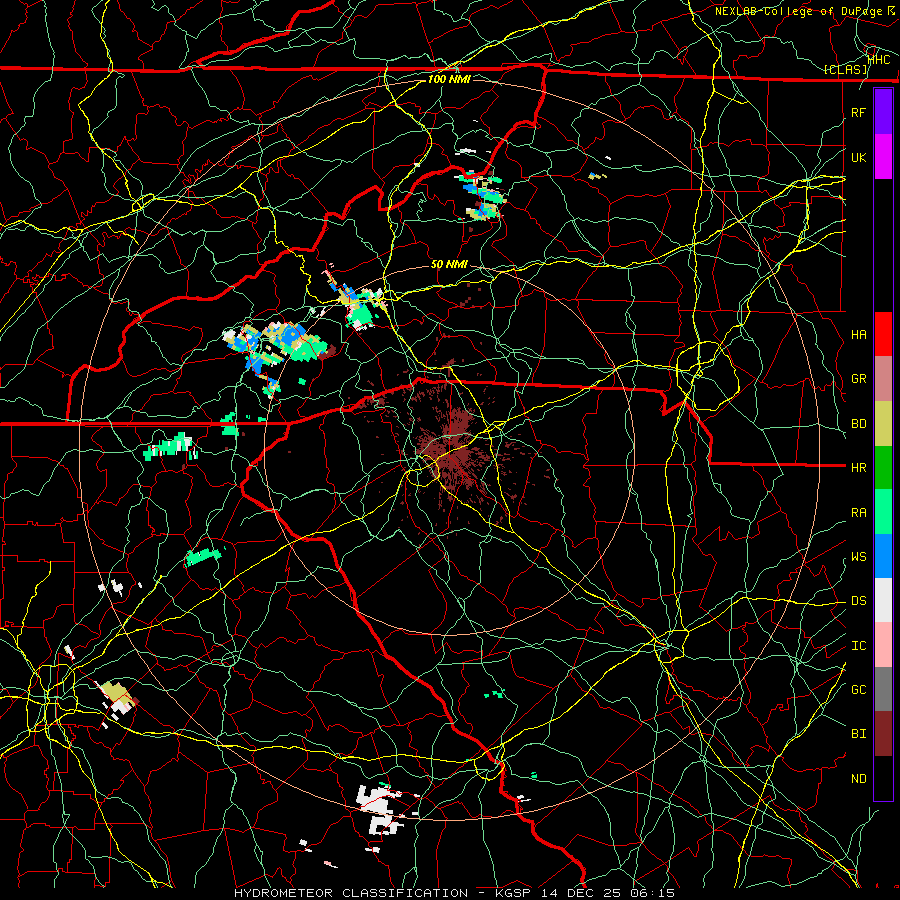Select the gray GC legend swatch

883,689
